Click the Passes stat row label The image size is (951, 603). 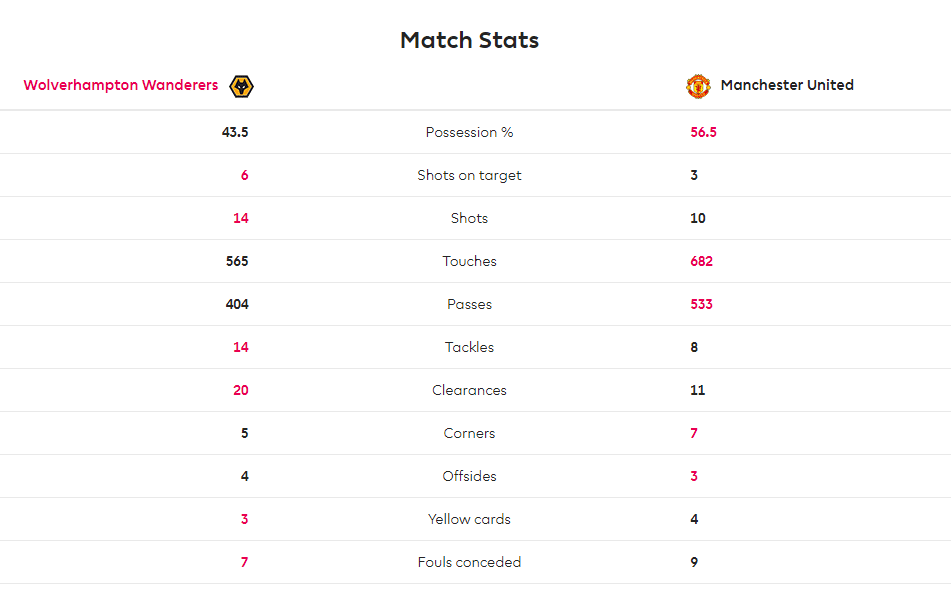pos(469,304)
